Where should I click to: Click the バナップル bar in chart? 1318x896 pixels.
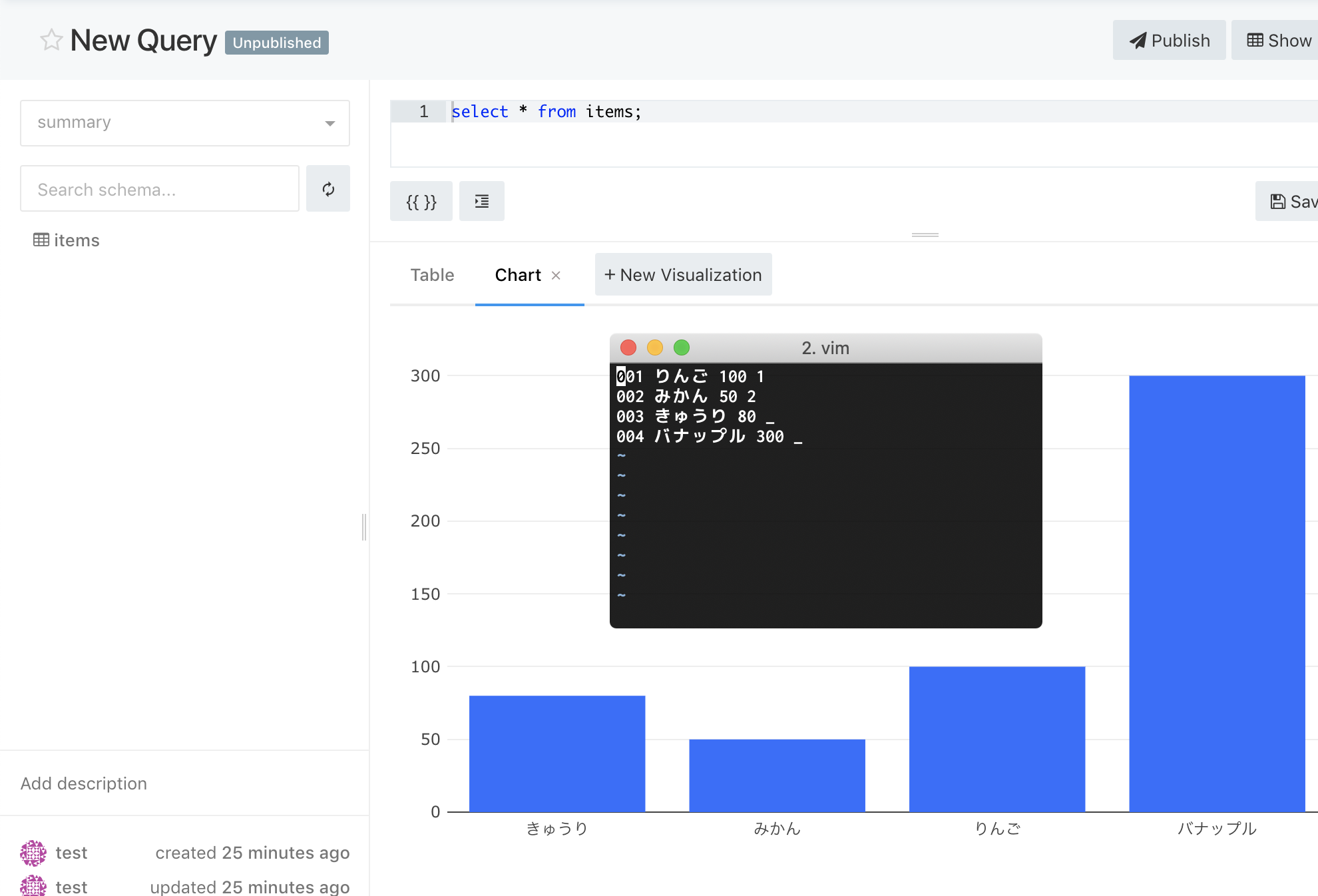(x=1217, y=594)
